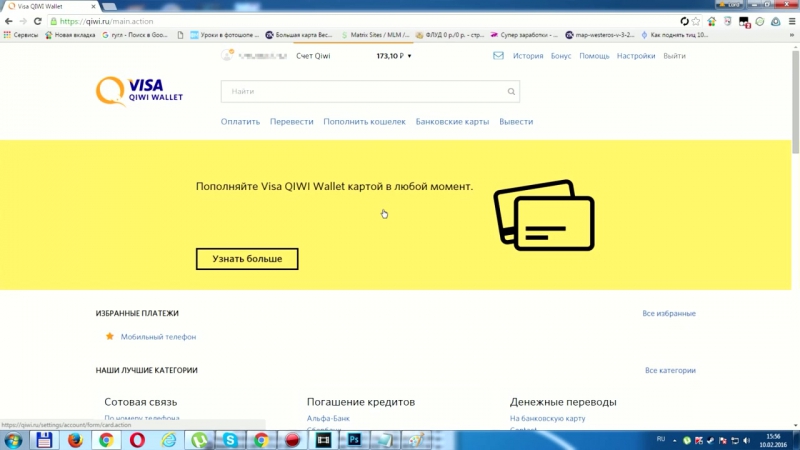Open the Оплатить menu item
Screen dimensions: 800x450
[x=240, y=121]
